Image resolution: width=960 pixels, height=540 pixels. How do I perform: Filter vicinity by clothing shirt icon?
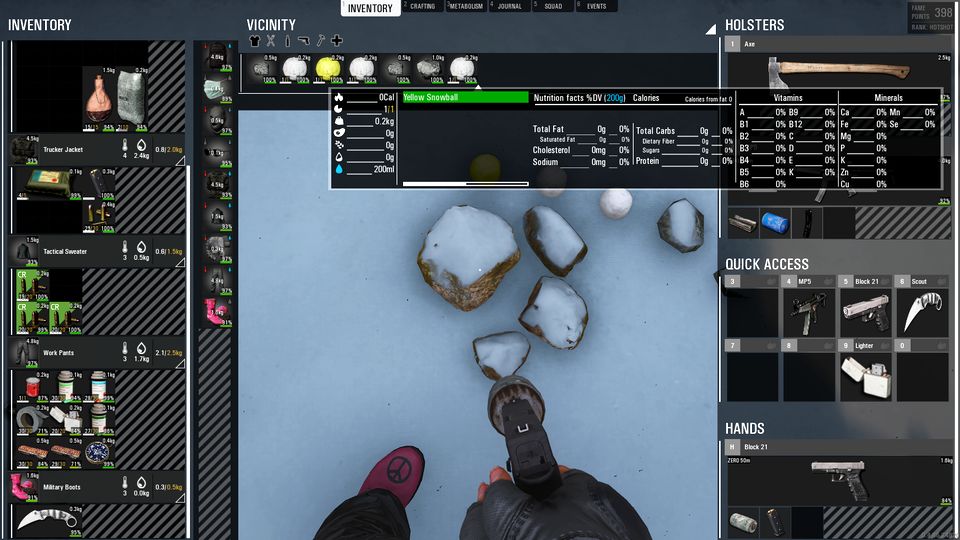click(x=255, y=41)
